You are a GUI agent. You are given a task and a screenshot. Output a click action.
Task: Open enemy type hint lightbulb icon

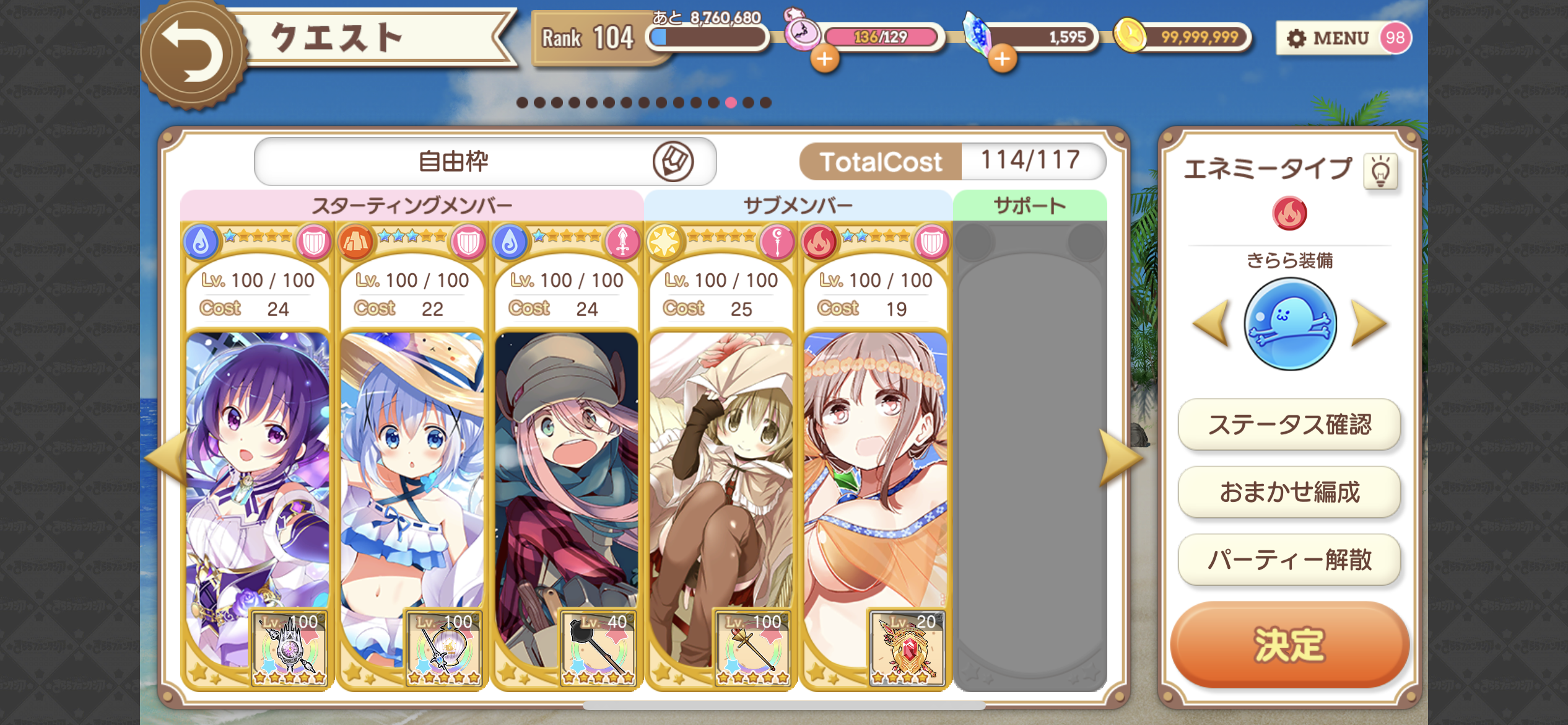pos(1380,171)
